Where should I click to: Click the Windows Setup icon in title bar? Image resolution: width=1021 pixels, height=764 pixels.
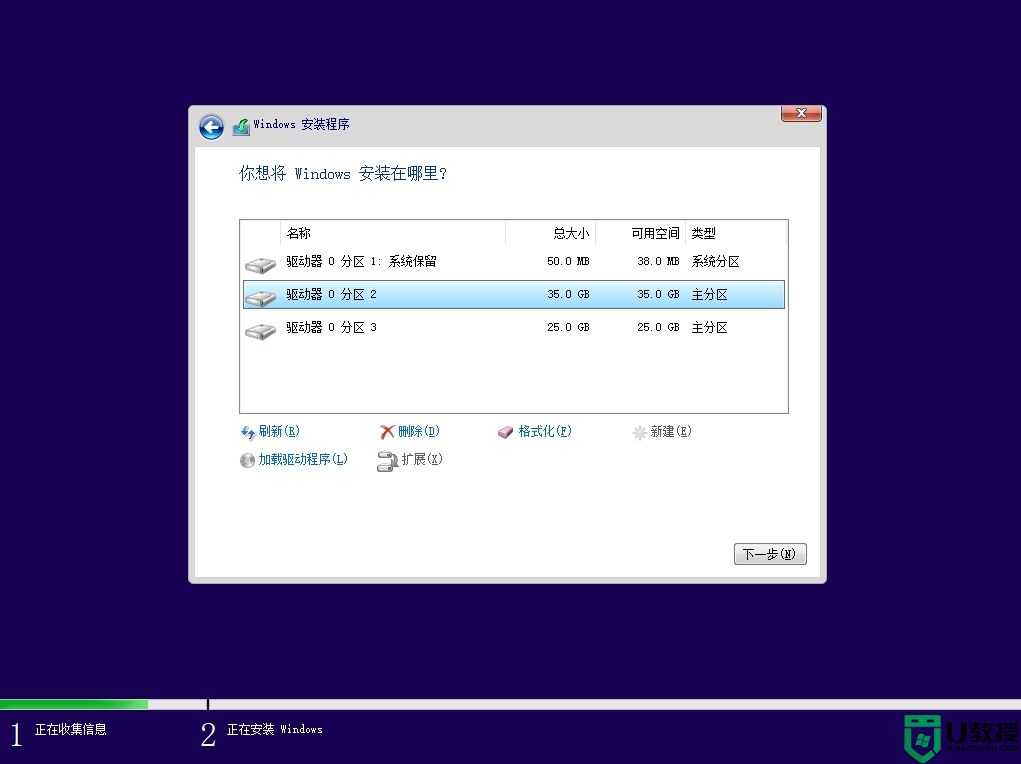coord(241,126)
